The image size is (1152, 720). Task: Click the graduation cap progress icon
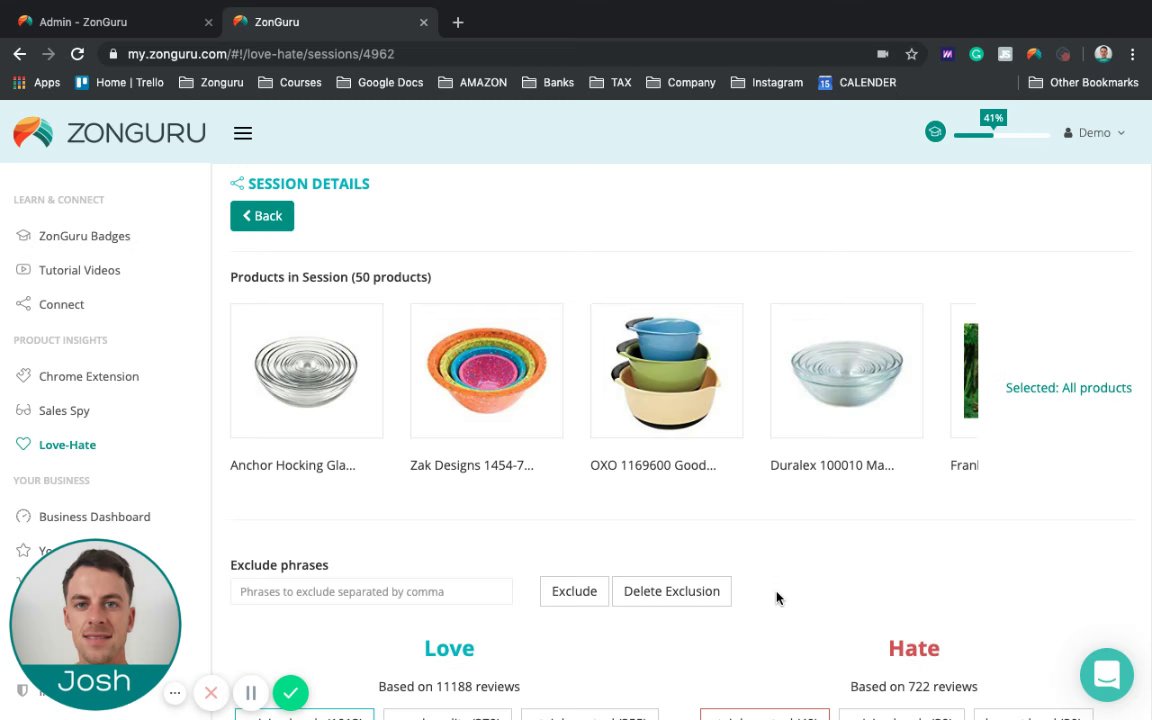point(935,132)
